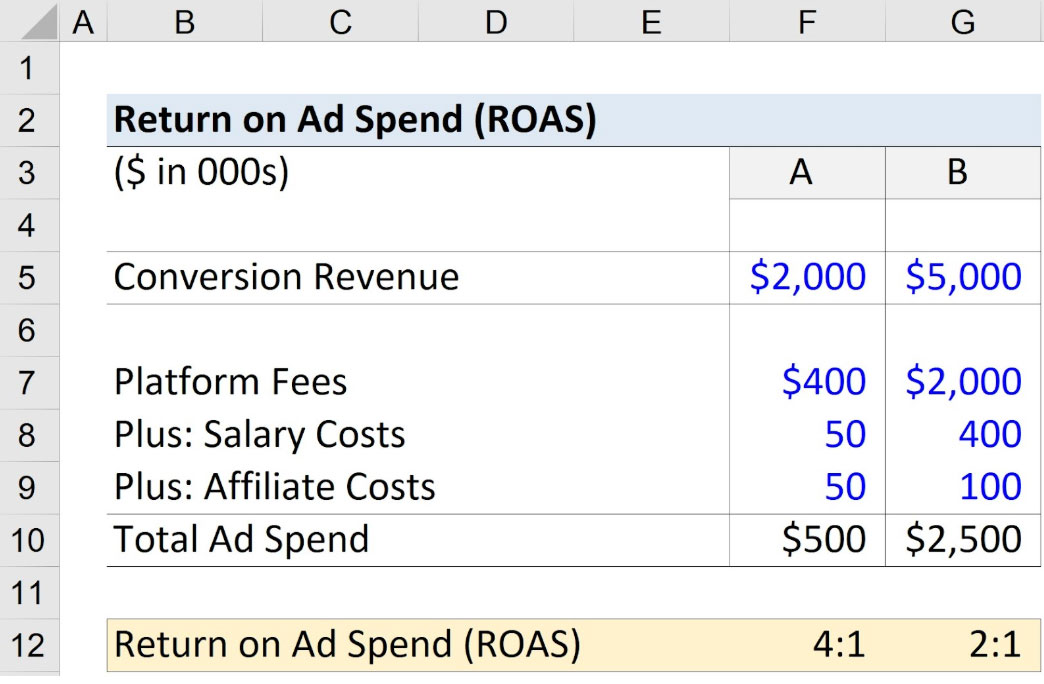The image size is (1044, 684).
Task: Select row 11 header
Action: 29,593
